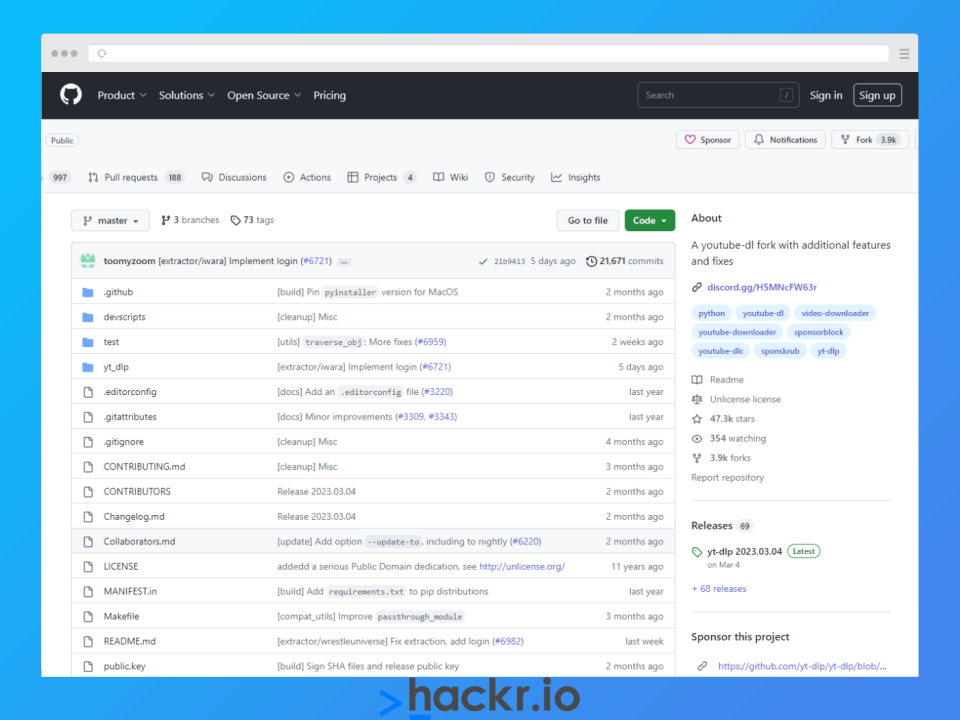Click the LICENSE file icon
The height and width of the screenshot is (720, 960).
(88, 567)
